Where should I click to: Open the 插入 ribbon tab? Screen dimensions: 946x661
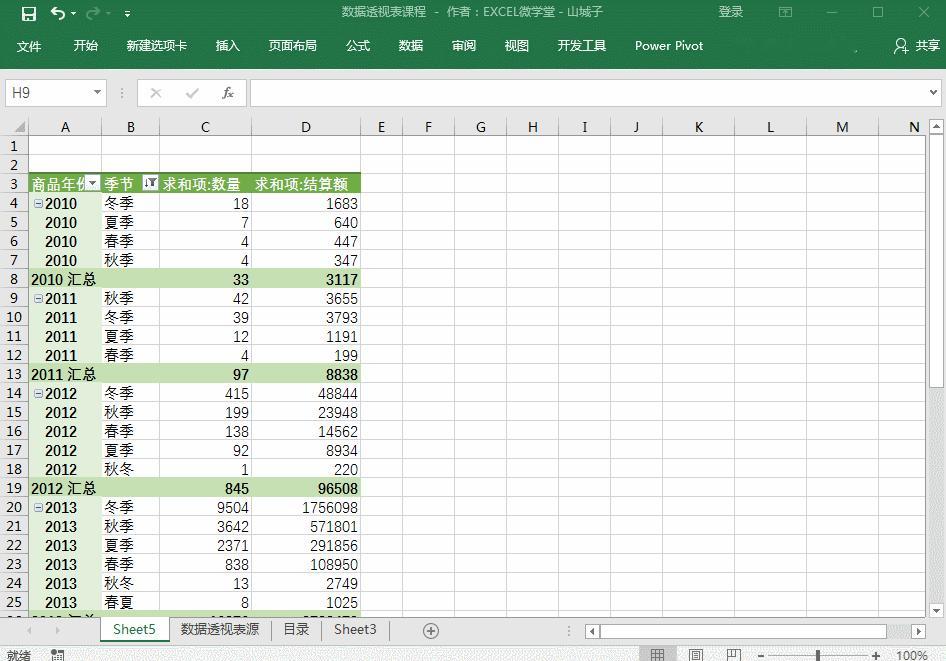227,46
